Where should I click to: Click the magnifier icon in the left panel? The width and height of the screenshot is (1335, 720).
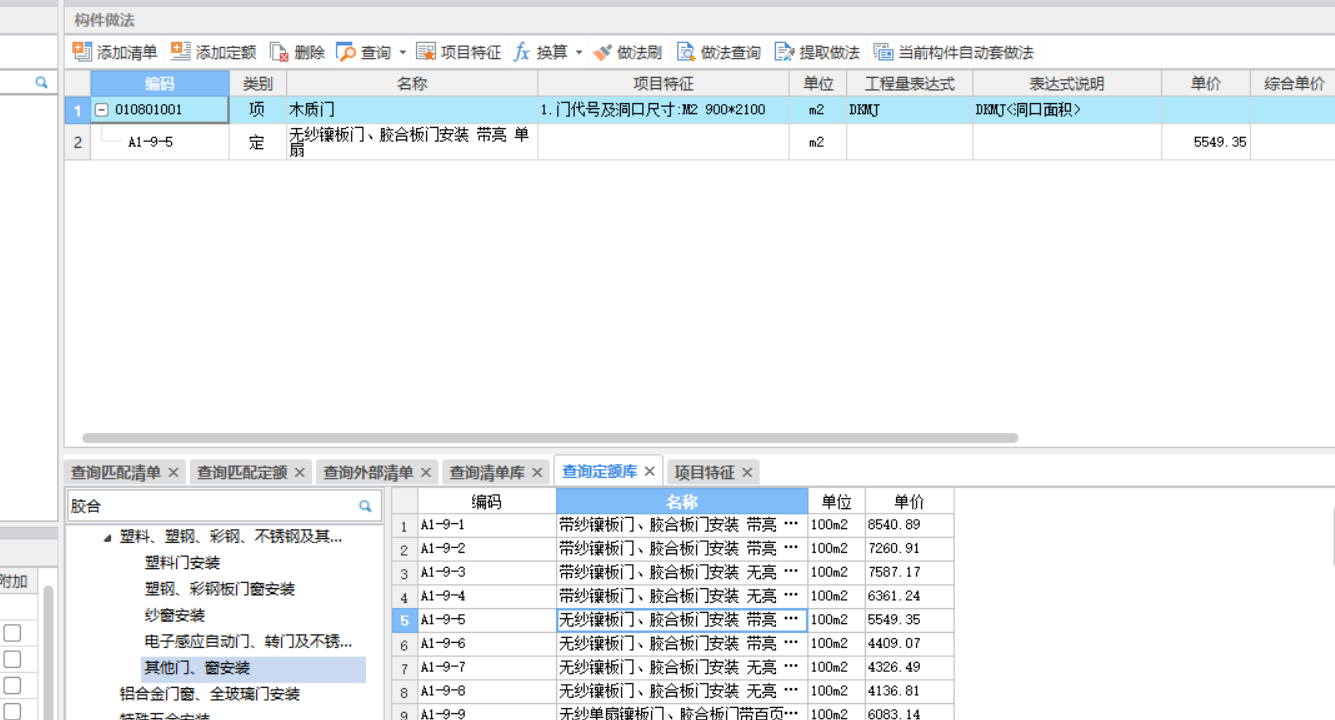coord(42,83)
